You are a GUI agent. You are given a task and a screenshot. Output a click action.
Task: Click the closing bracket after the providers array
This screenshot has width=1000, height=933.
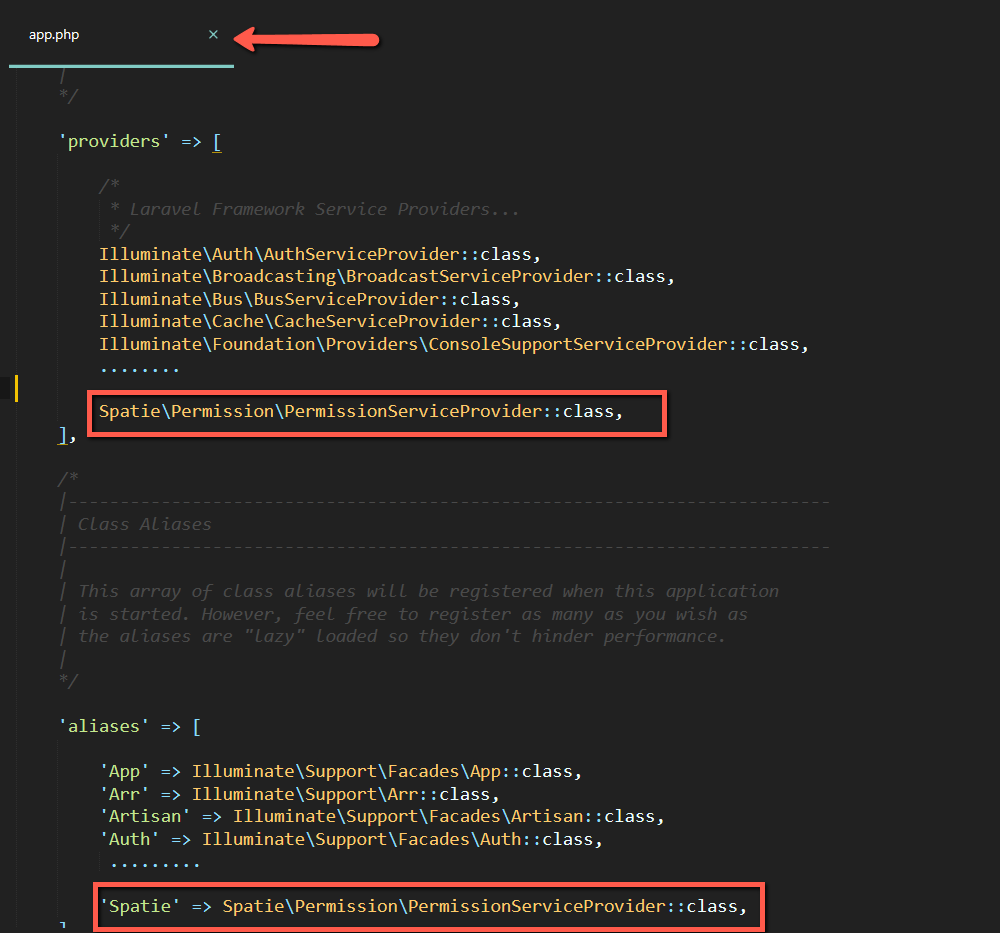(x=62, y=434)
